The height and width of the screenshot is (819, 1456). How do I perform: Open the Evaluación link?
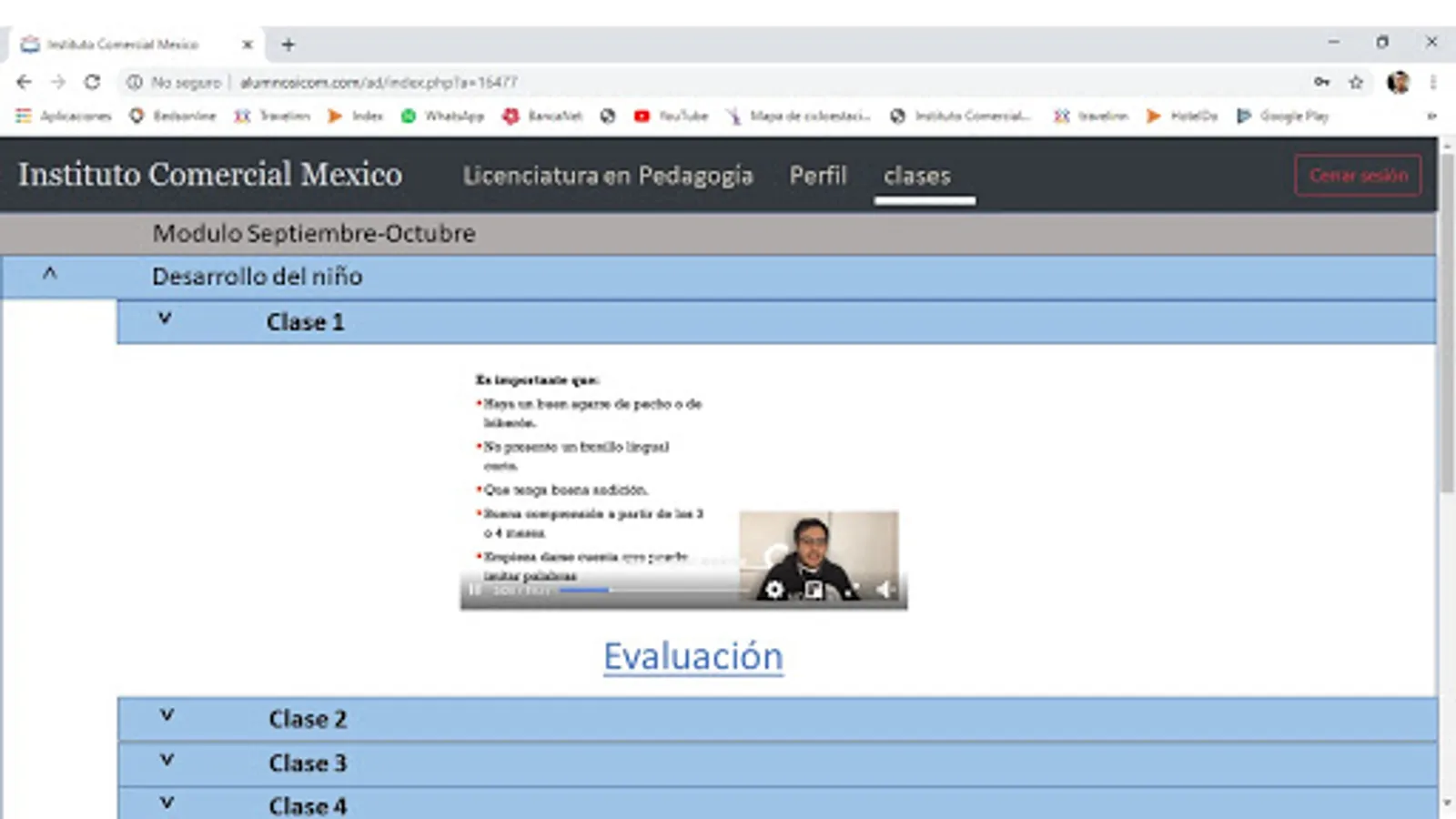pyautogui.click(x=693, y=656)
